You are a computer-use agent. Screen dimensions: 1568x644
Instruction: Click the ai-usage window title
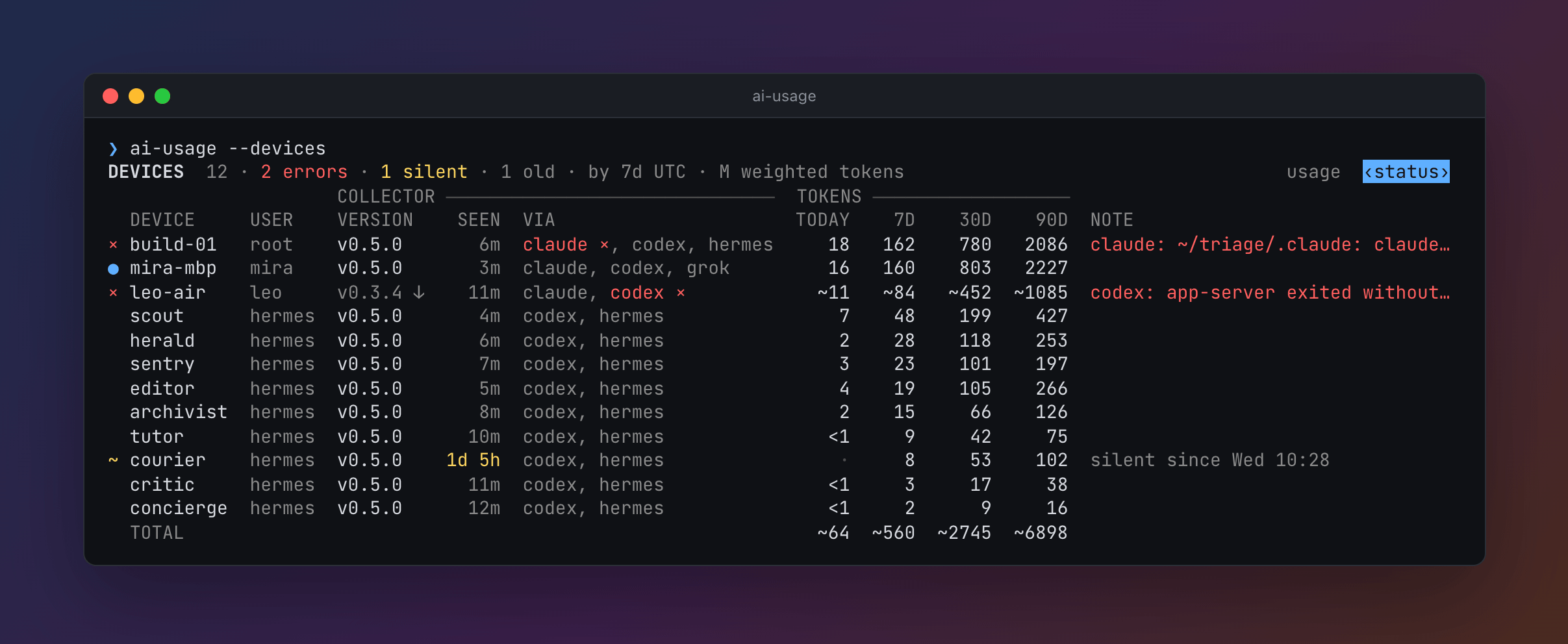(784, 96)
